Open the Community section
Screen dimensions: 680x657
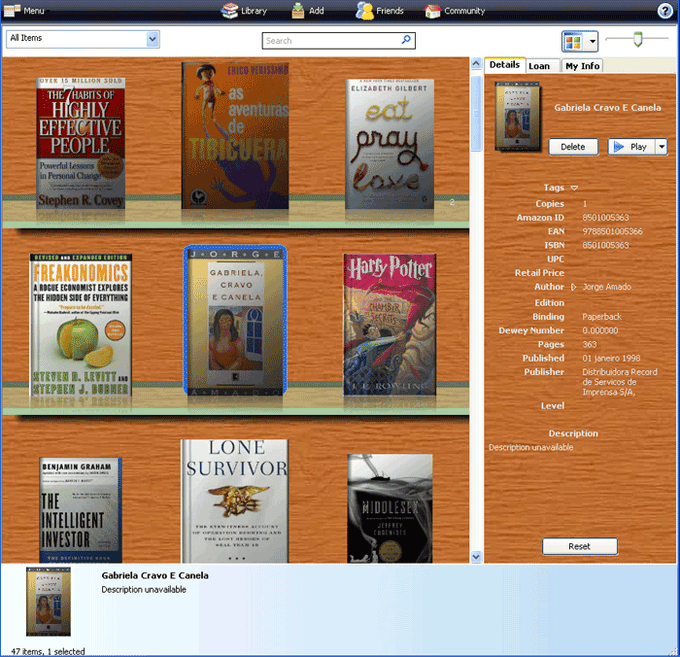click(x=454, y=11)
